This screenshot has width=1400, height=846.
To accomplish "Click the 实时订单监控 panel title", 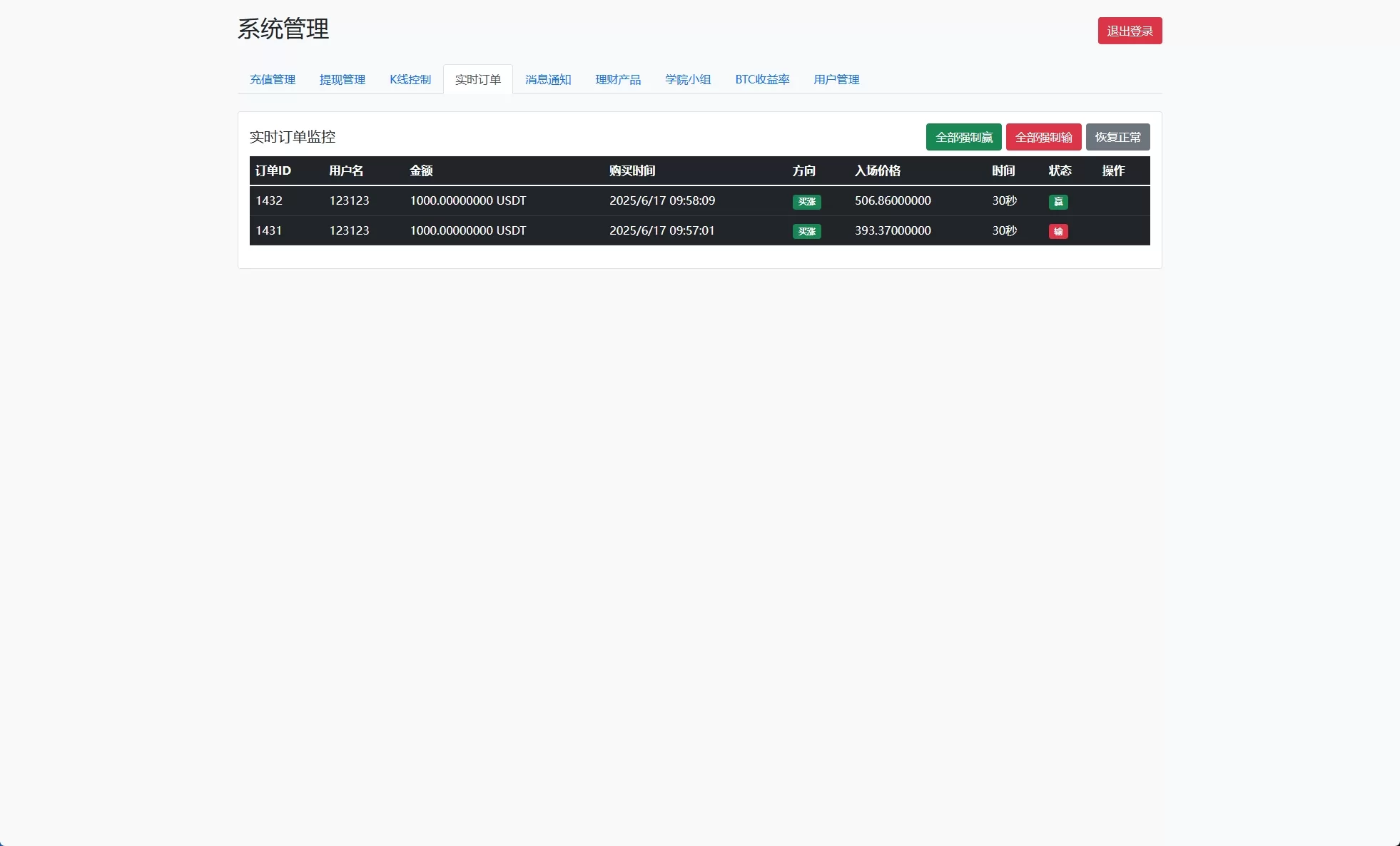I will point(293,137).
